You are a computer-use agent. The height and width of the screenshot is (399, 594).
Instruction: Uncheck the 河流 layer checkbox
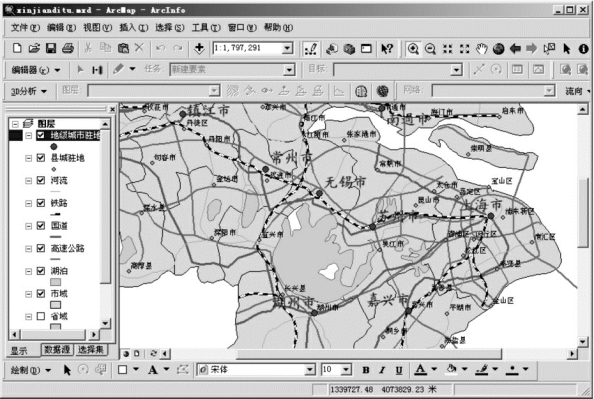[x=41, y=180]
